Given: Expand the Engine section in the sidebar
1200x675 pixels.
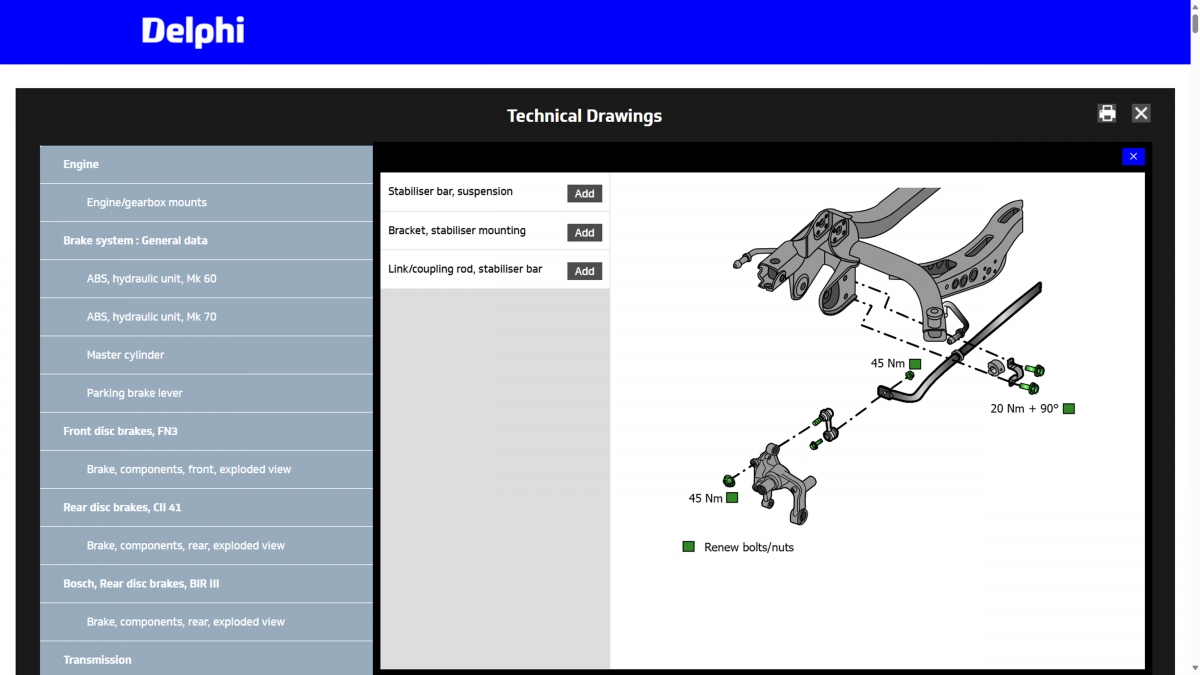Looking at the screenshot, I should coord(206,164).
